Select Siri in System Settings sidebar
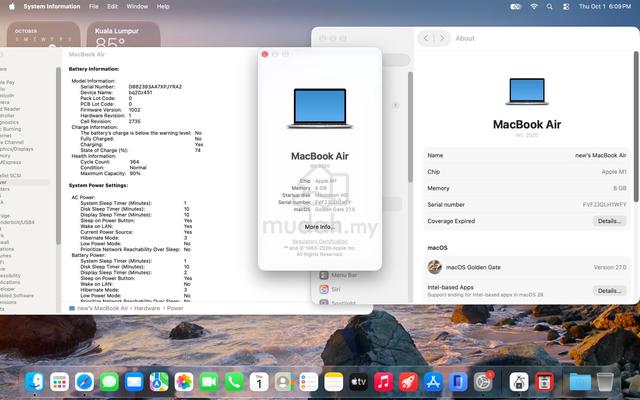This screenshot has height=400, width=640. coord(330,289)
